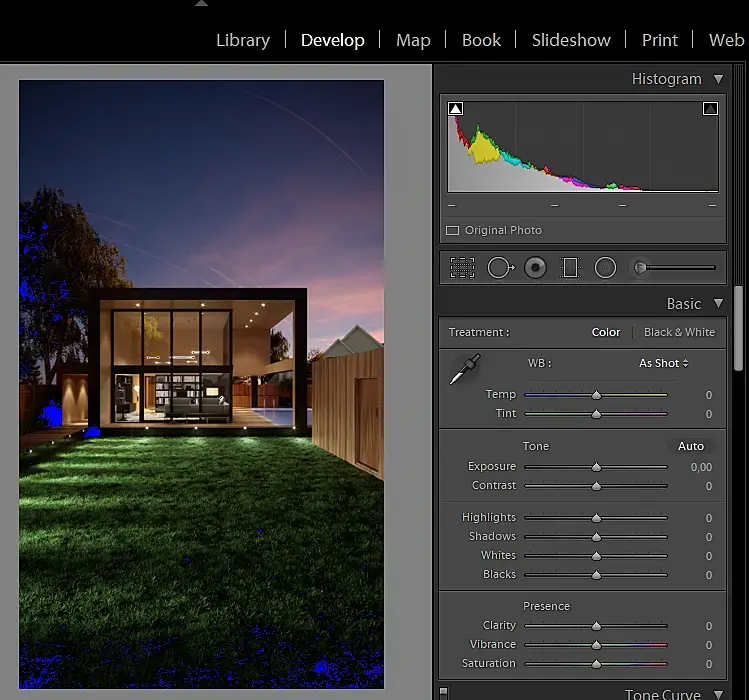Select the Red Eye Correction tool
Image resolution: width=749 pixels, height=700 pixels.
pyautogui.click(x=535, y=268)
